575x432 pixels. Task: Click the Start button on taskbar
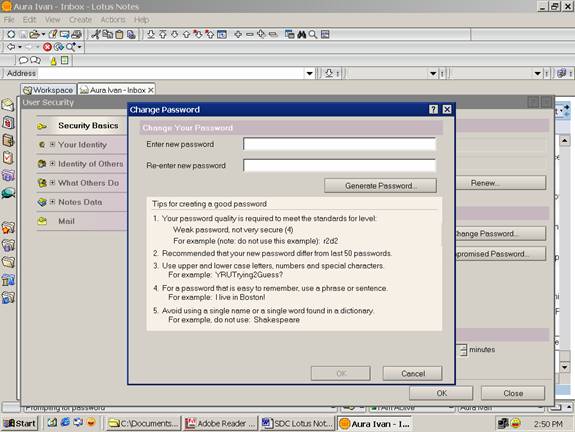coord(20,423)
